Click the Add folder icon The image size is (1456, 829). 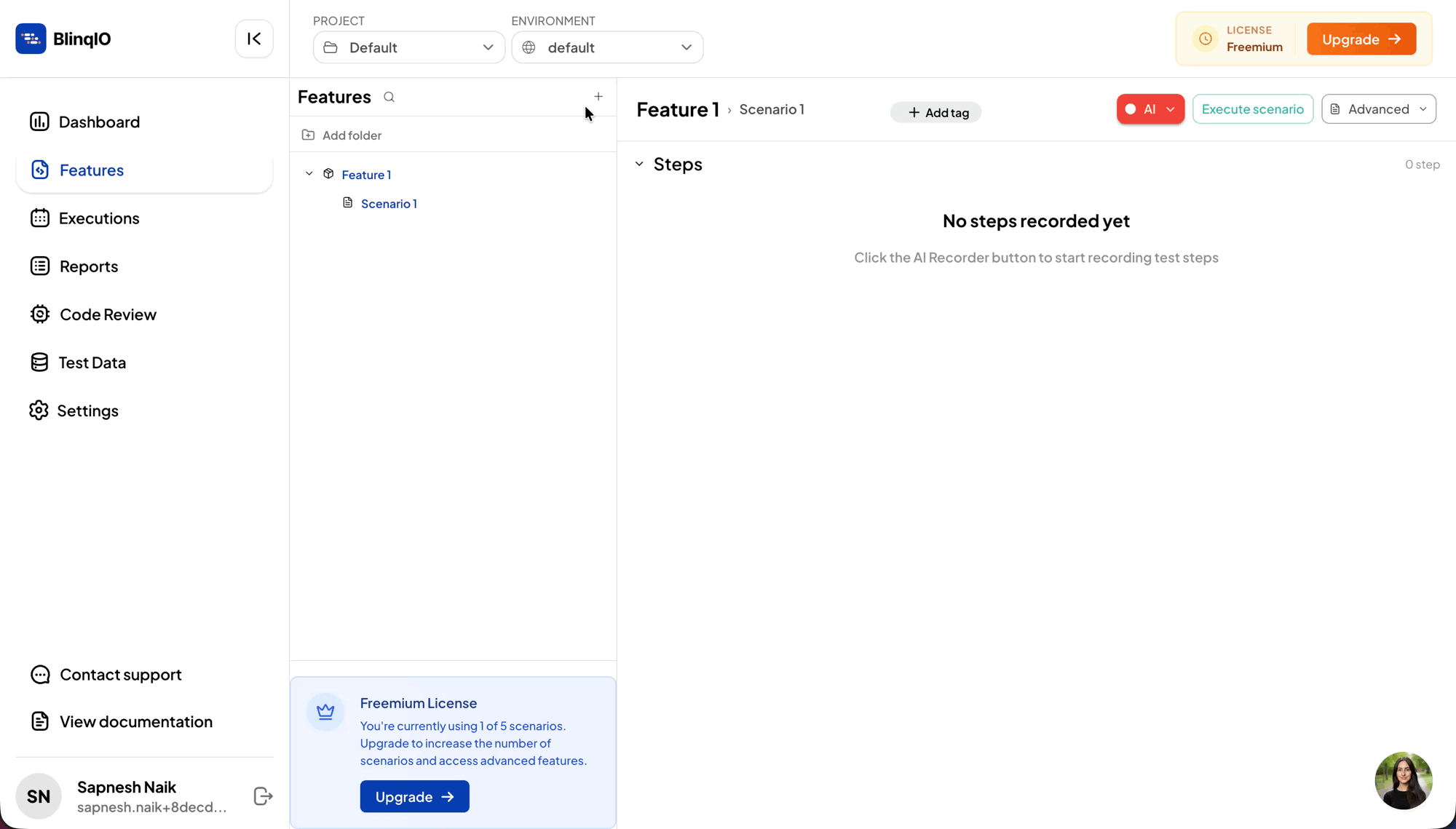point(308,135)
